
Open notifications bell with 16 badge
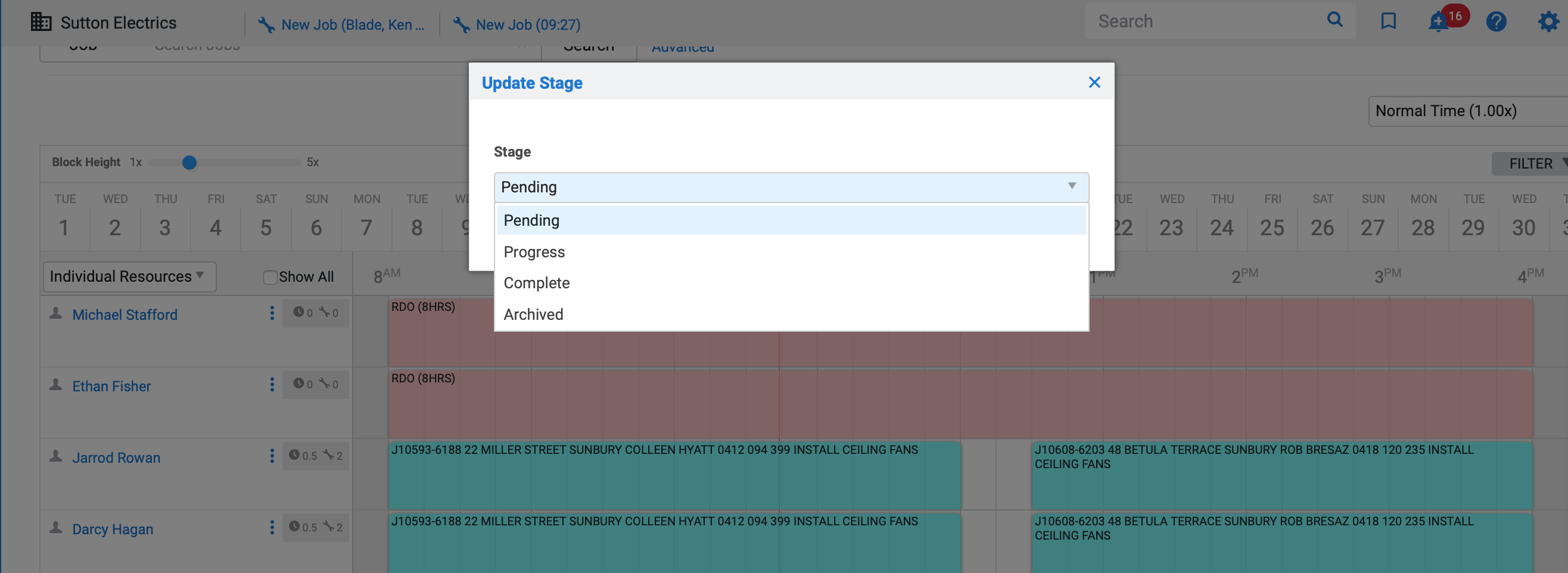(x=1438, y=22)
